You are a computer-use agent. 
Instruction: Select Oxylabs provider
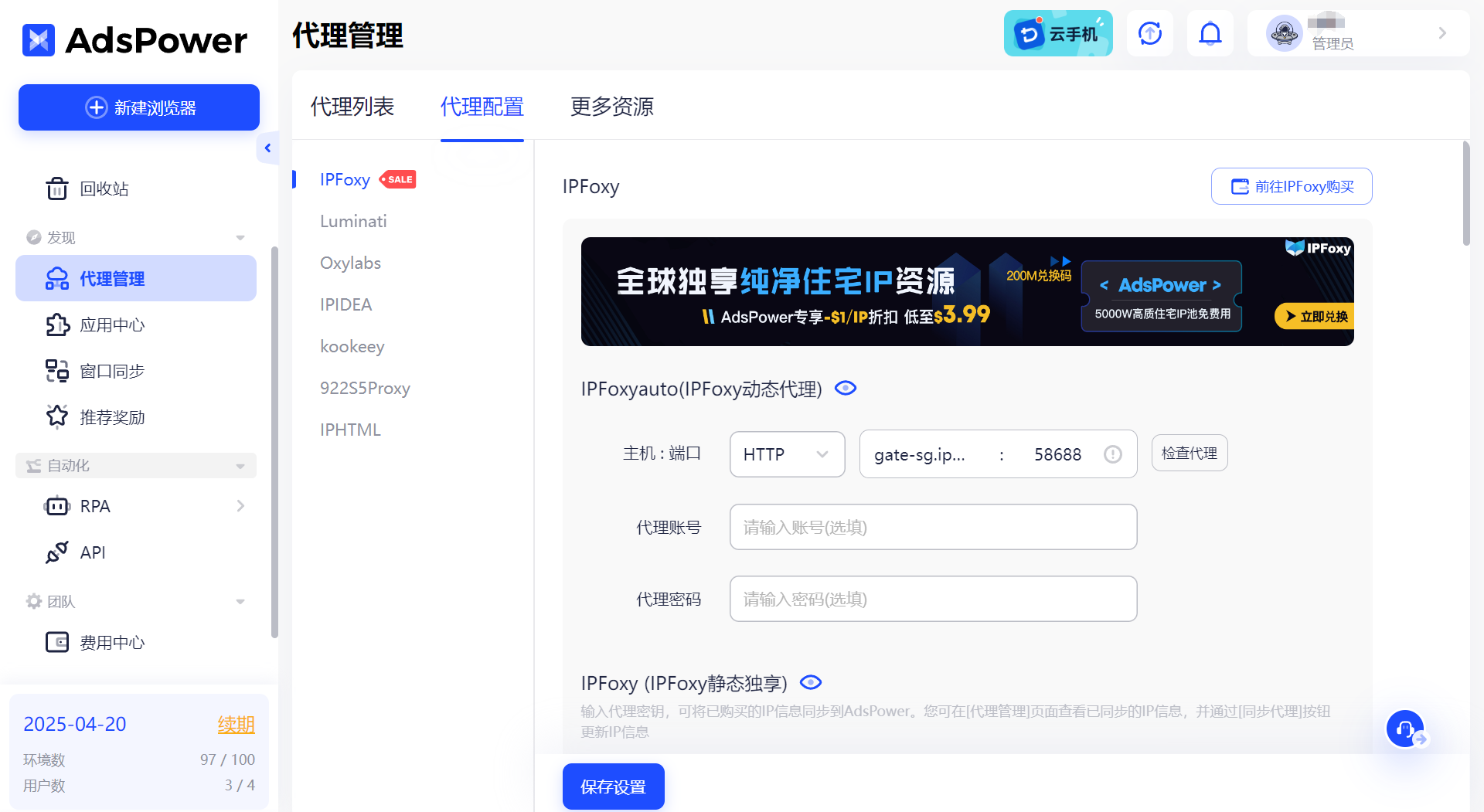(350, 263)
